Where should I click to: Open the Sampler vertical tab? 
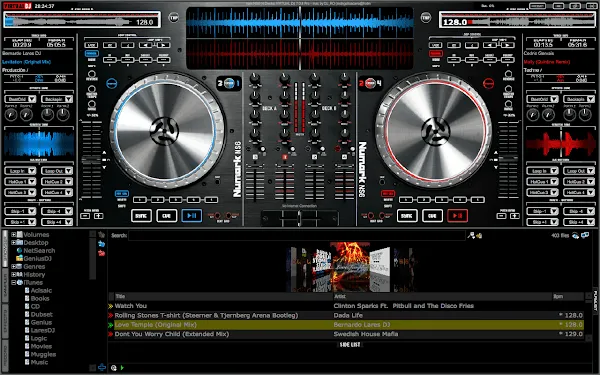[5, 285]
